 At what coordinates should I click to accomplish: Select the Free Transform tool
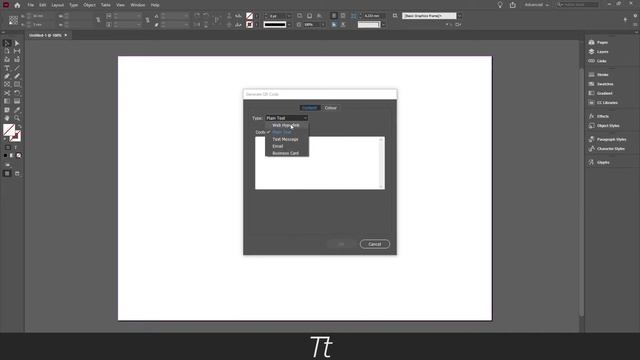point(17,93)
